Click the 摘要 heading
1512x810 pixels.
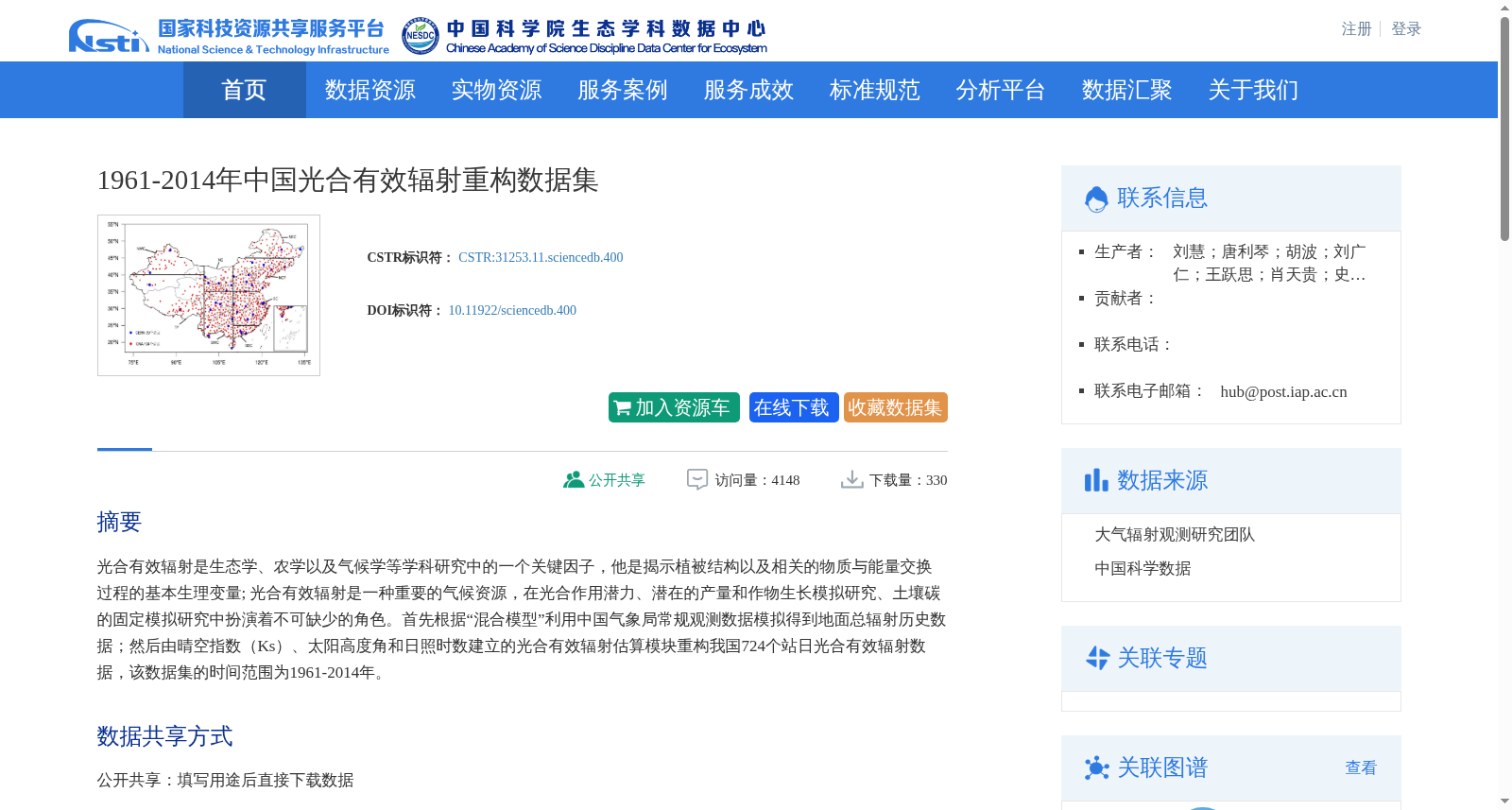point(119,522)
